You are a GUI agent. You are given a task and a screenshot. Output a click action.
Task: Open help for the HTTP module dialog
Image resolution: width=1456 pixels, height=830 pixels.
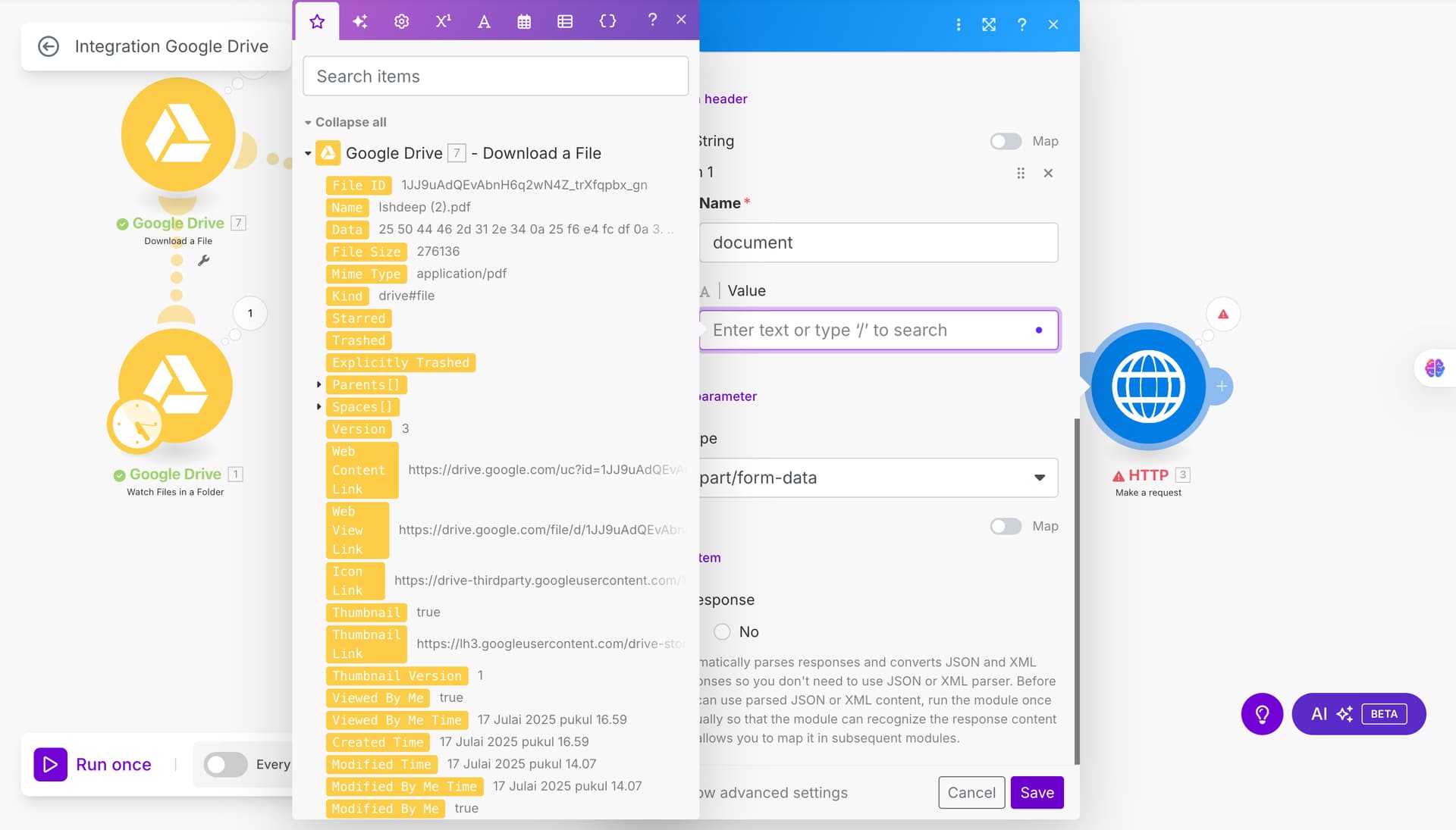[1021, 25]
